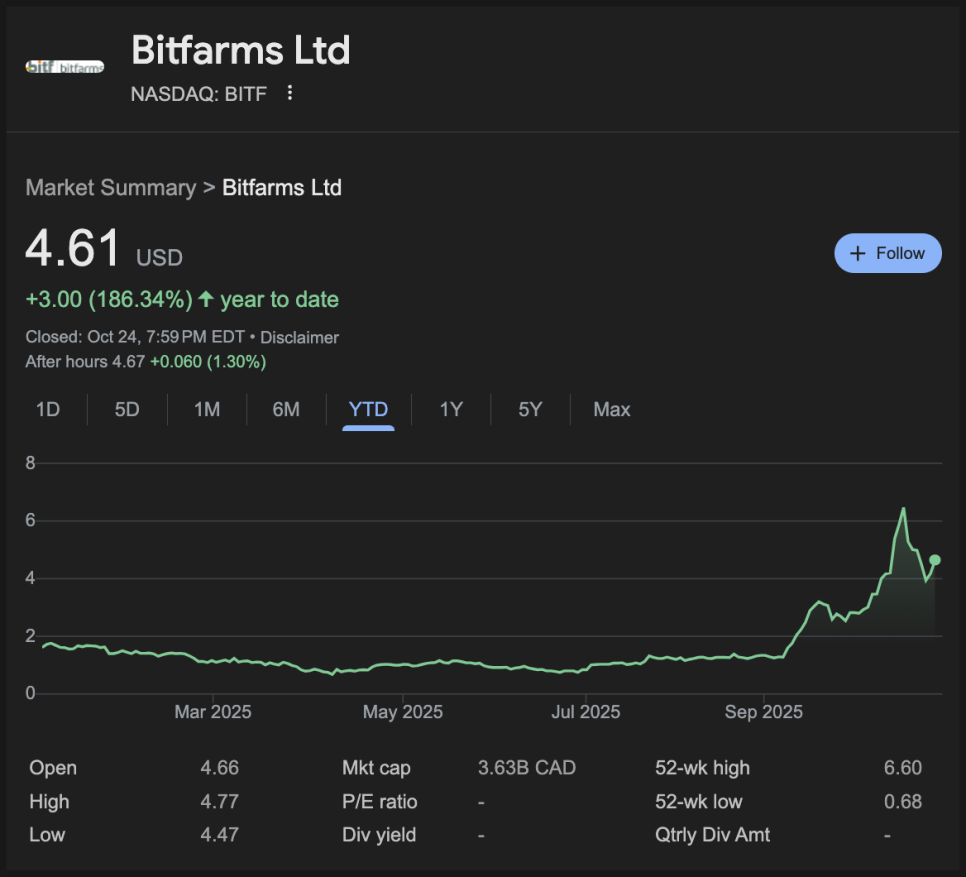Click the Follow button
The height and width of the screenshot is (877, 966).
click(x=887, y=253)
